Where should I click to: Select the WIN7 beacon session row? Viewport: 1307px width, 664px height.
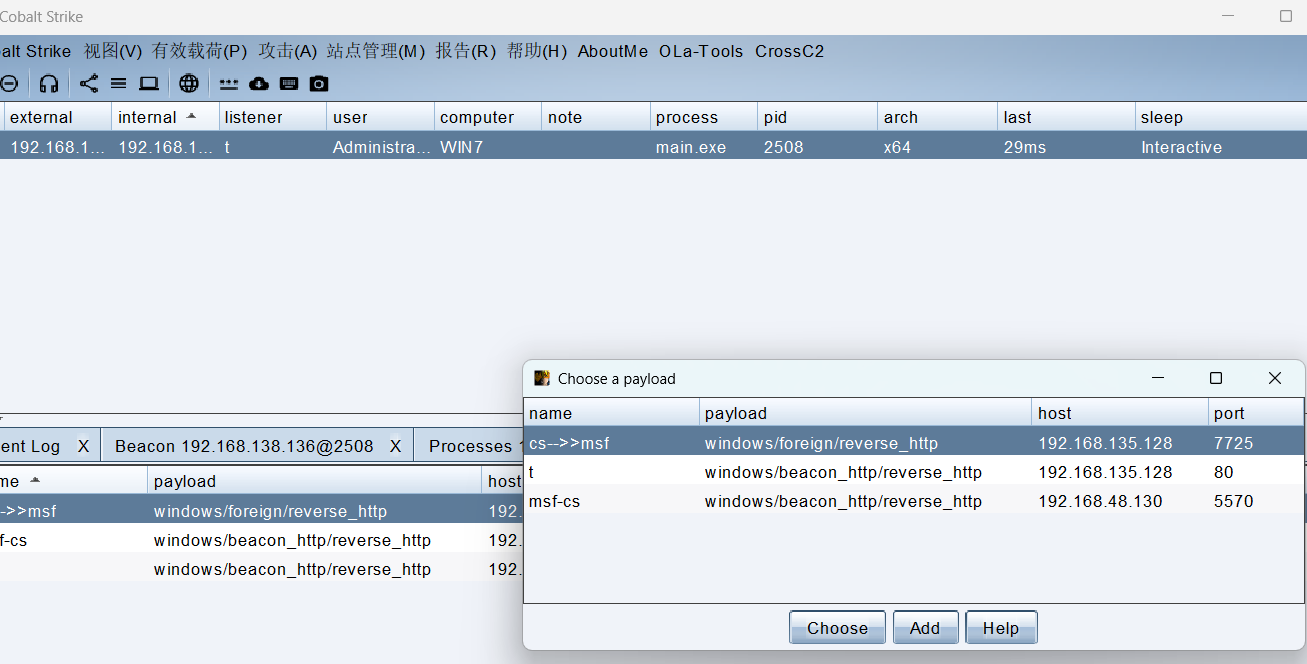[653, 147]
